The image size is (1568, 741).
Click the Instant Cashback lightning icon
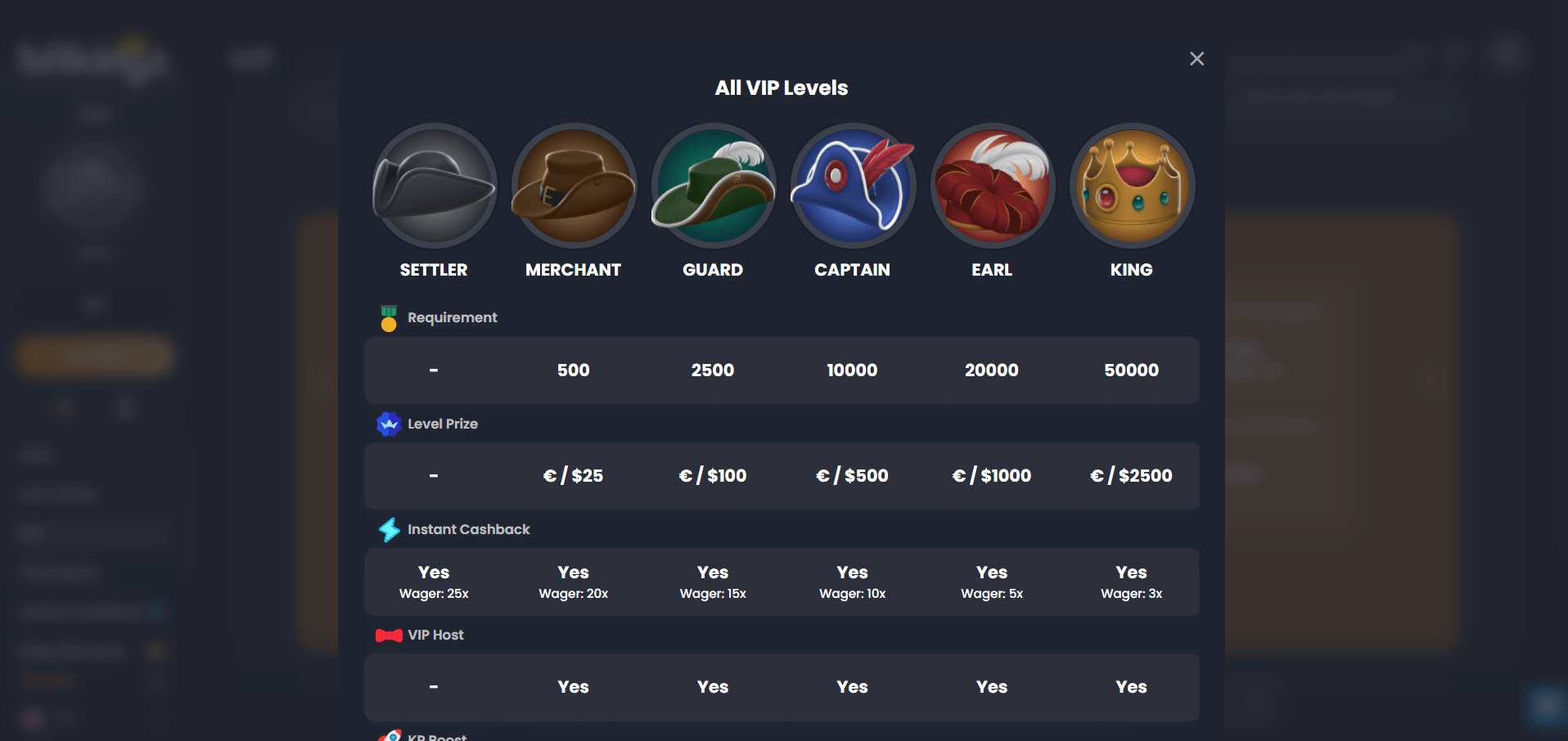point(389,530)
